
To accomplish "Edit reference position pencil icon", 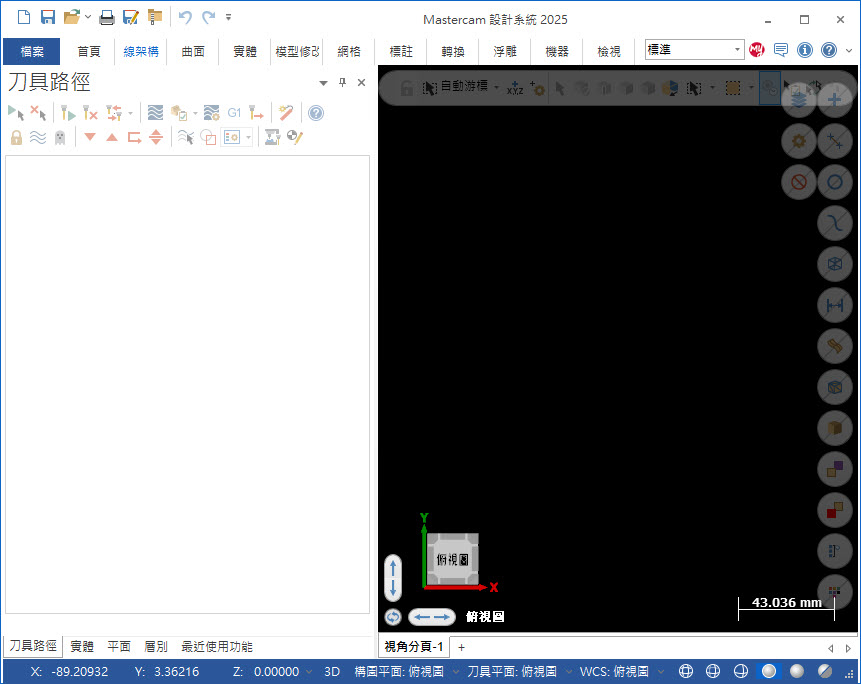I will point(295,137).
